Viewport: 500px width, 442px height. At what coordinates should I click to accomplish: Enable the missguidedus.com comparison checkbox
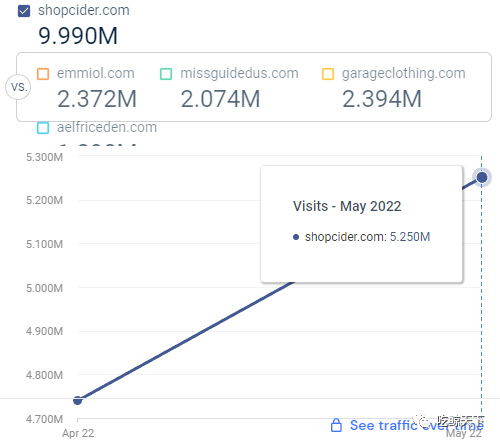(x=166, y=74)
